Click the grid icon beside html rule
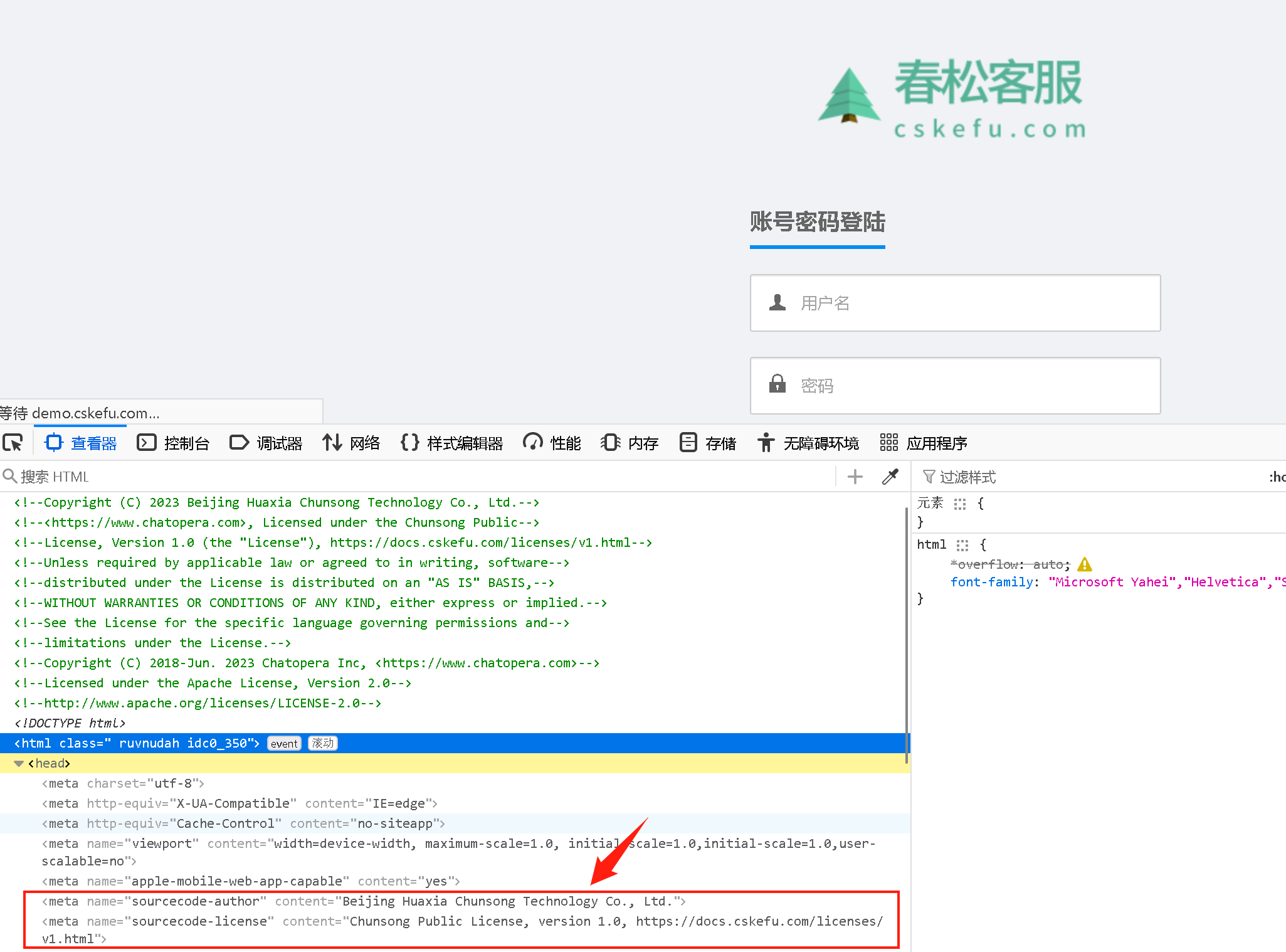 coord(962,545)
